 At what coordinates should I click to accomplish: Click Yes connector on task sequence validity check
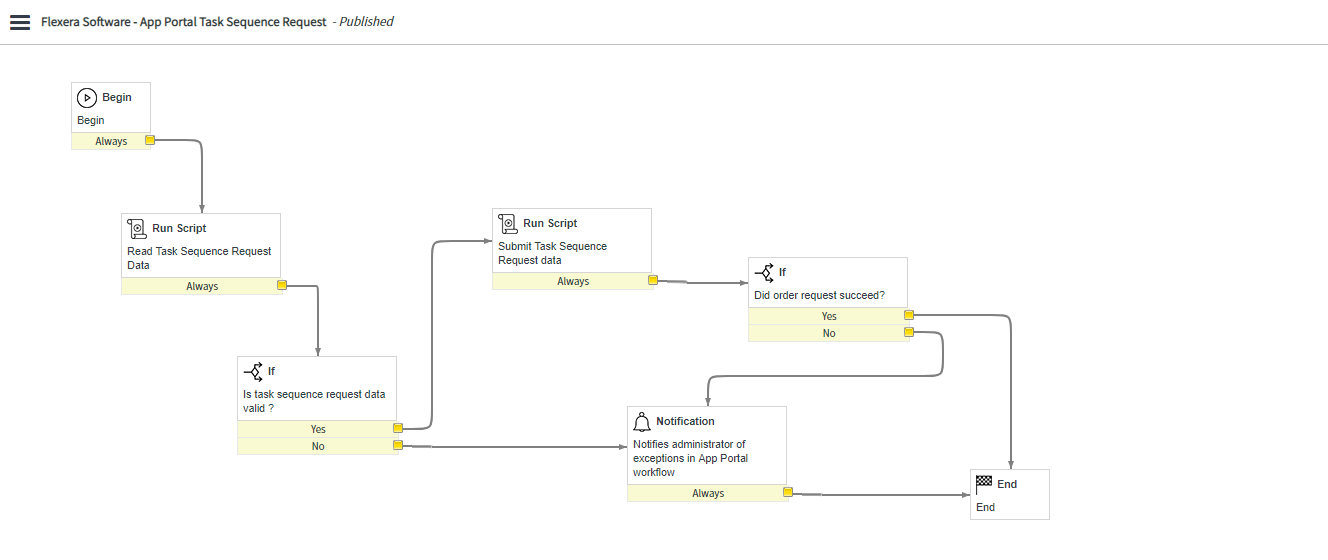click(x=397, y=429)
